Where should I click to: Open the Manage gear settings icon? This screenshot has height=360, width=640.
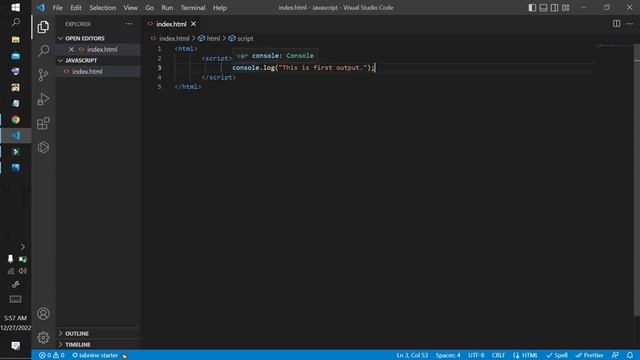point(43,337)
